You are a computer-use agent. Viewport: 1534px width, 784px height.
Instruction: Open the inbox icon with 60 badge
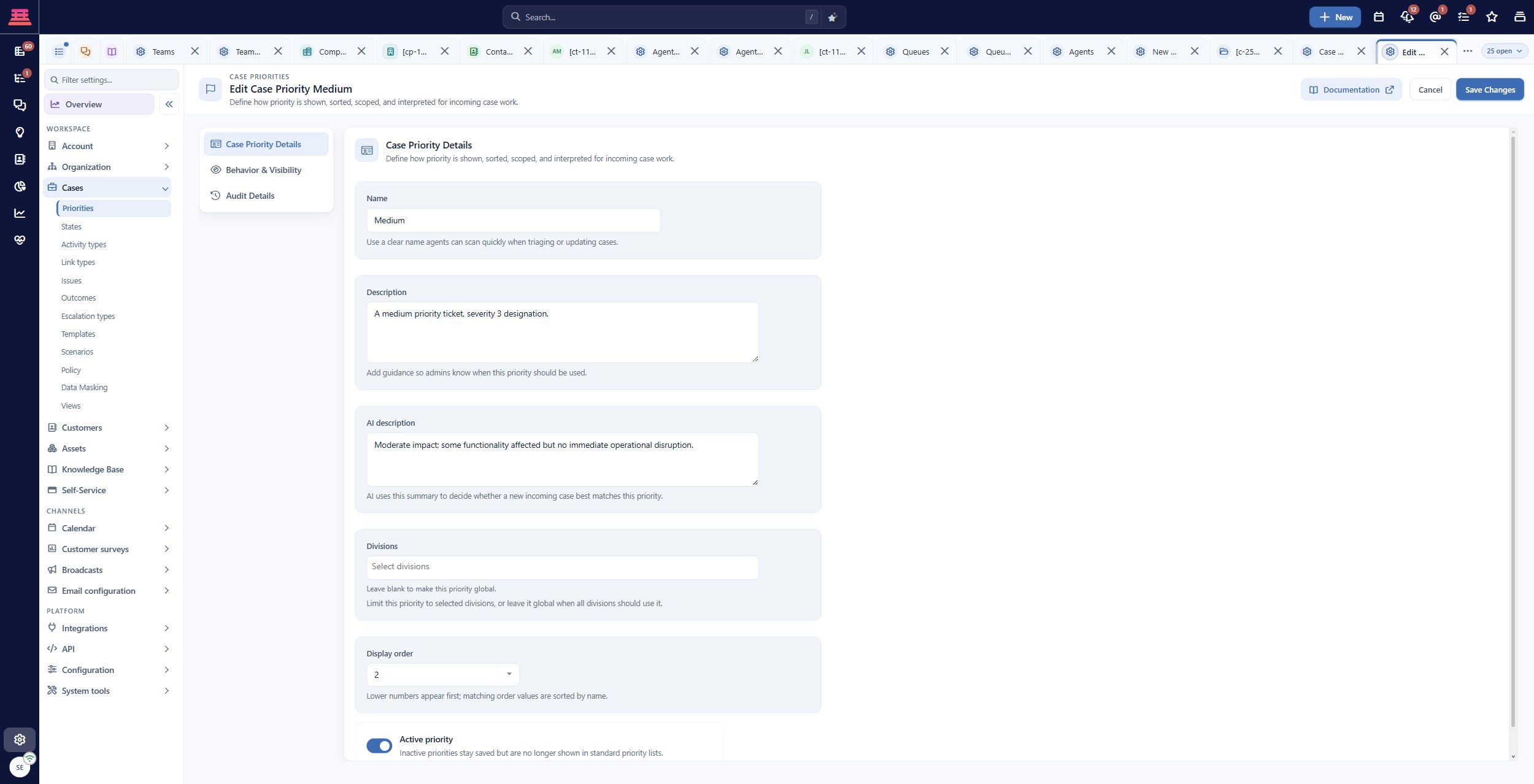click(20, 51)
